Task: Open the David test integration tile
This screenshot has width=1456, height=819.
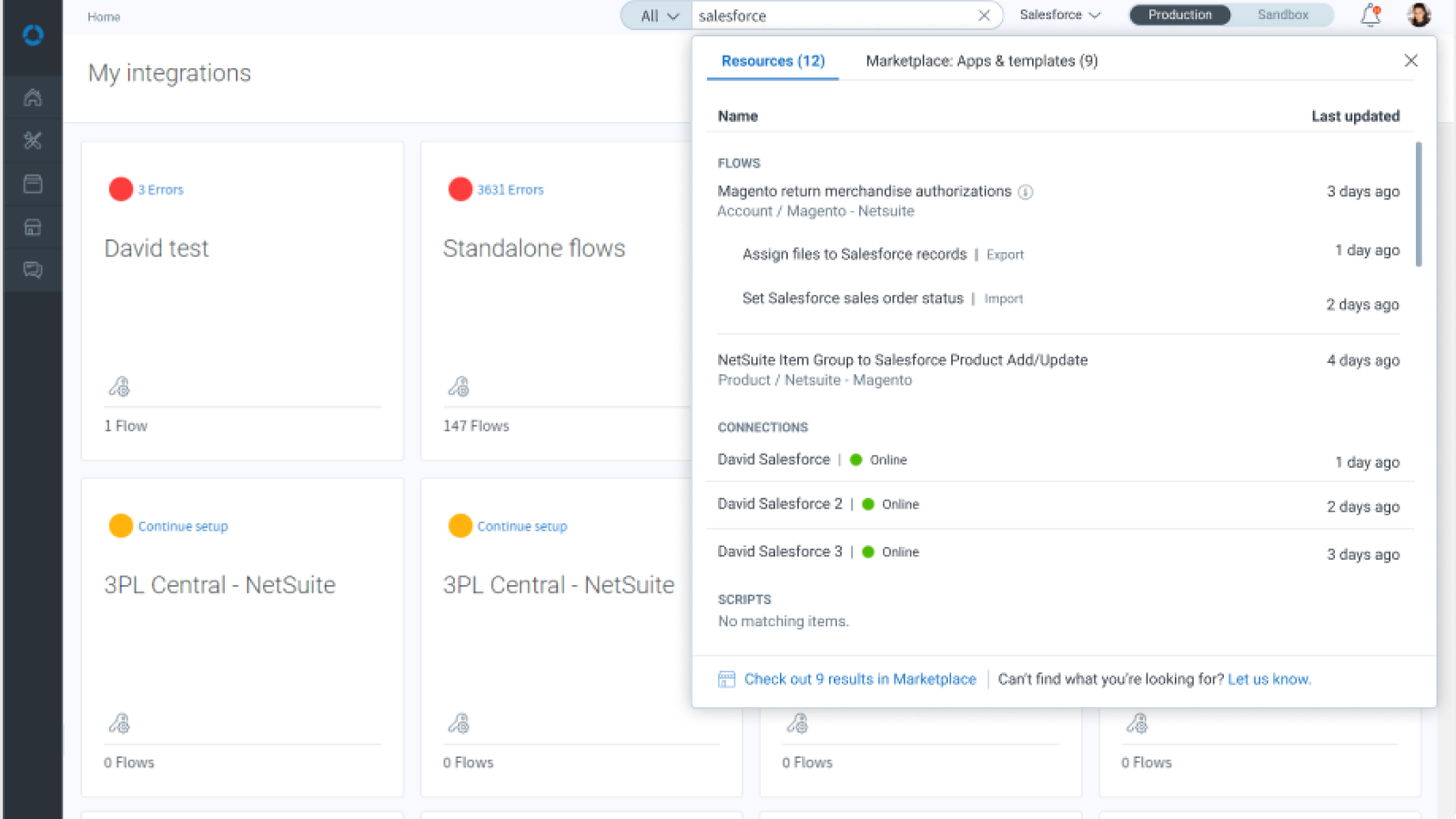Action: click(242, 300)
